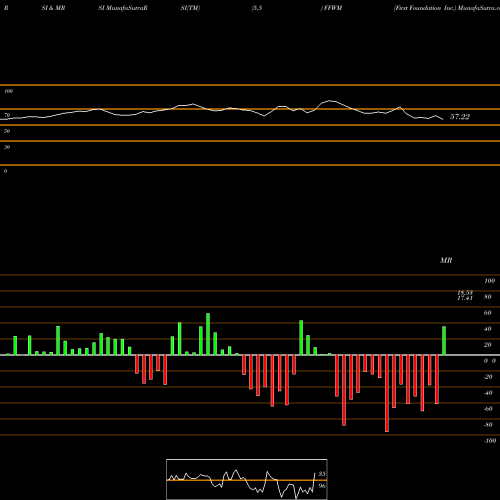Click the 40 axis label in MR panel
500x500 pixels.
(x=487, y=329)
